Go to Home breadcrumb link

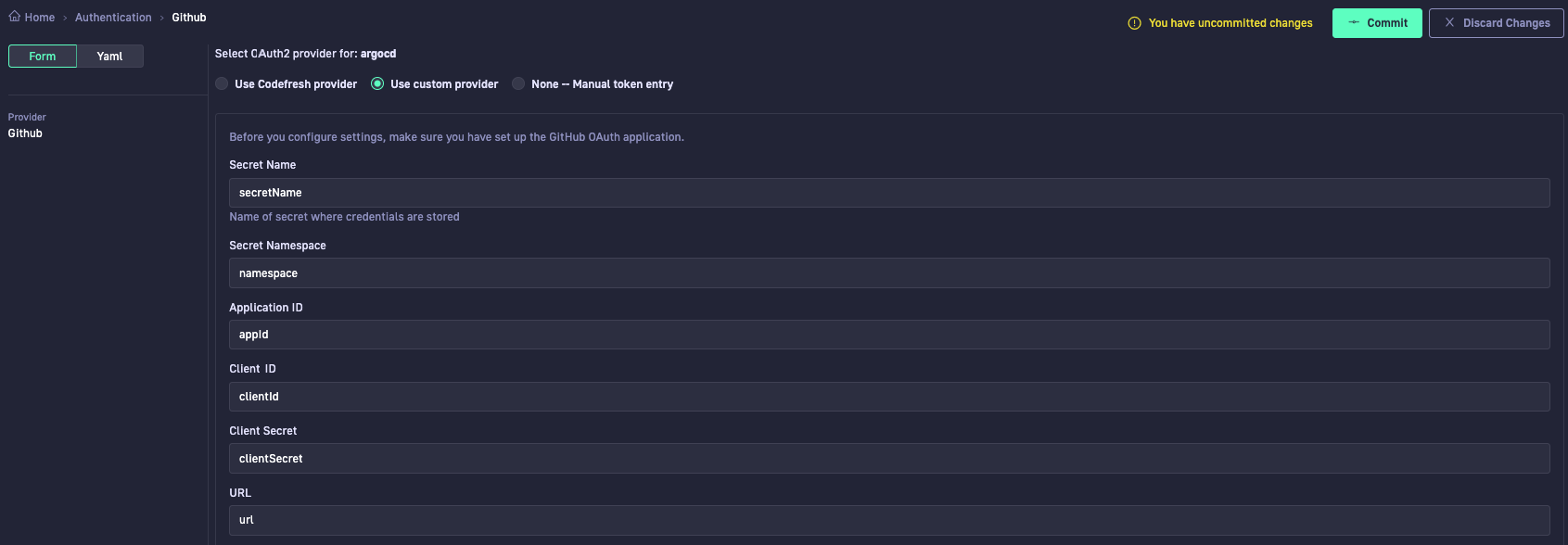point(40,18)
